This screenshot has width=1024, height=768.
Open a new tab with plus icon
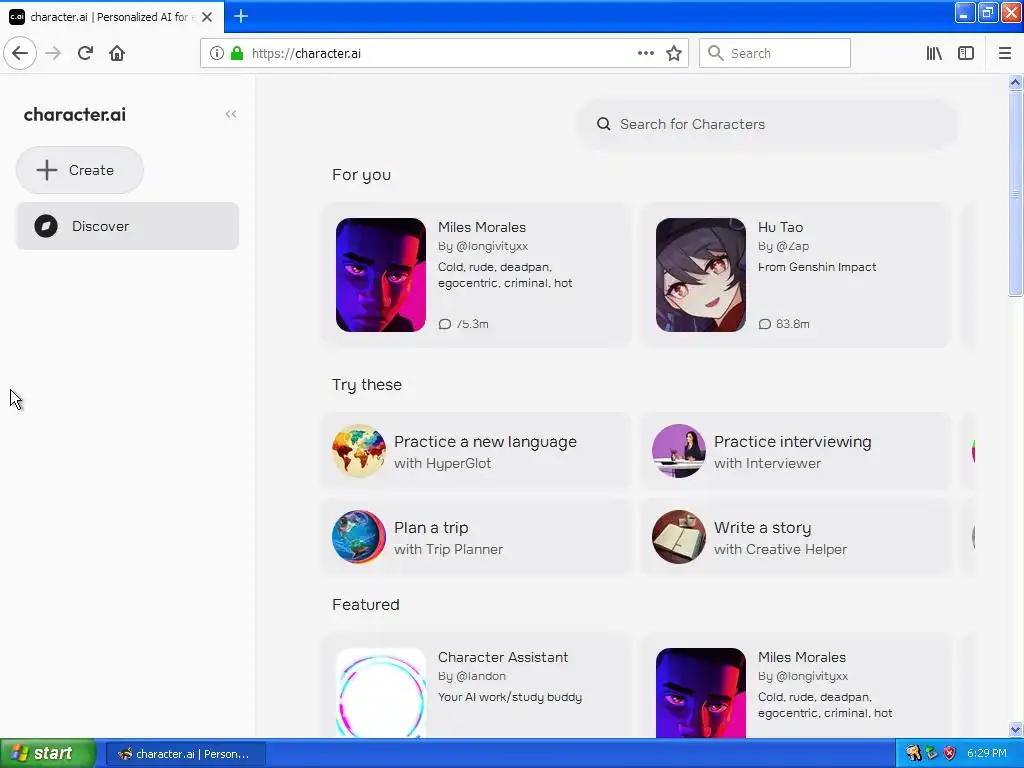pyautogui.click(x=241, y=16)
